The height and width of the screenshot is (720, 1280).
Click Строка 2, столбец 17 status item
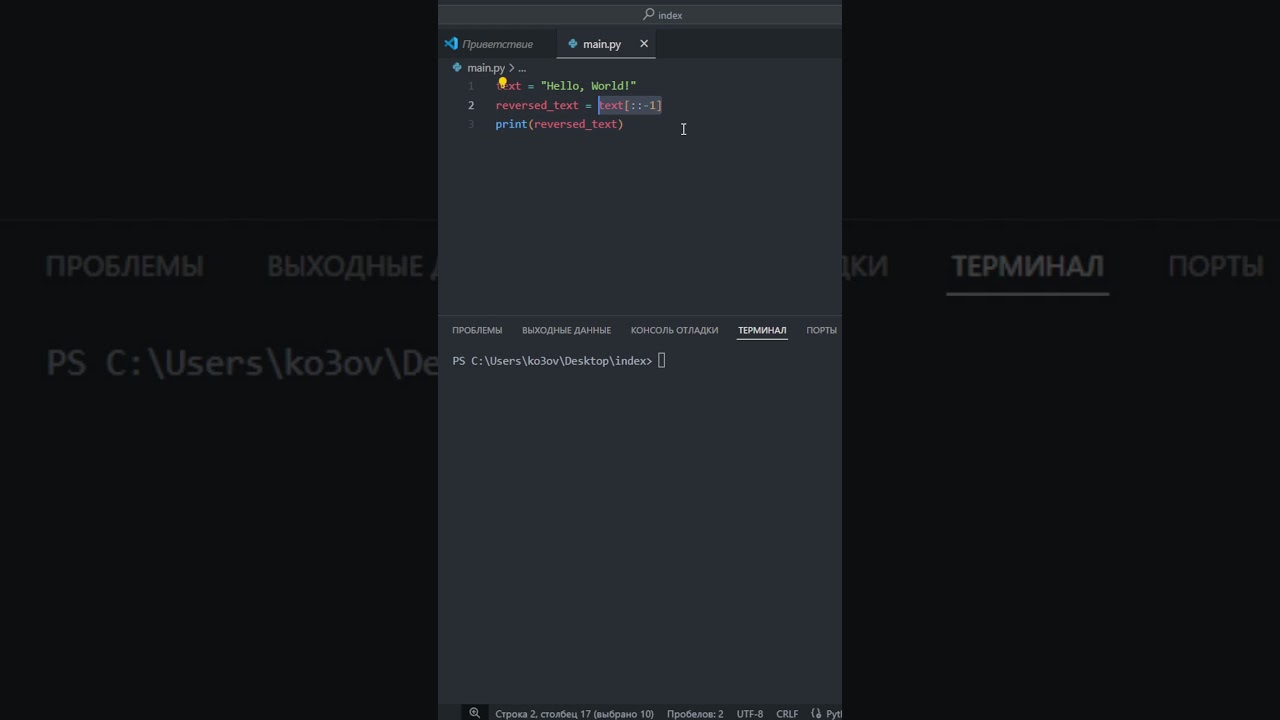pos(574,714)
